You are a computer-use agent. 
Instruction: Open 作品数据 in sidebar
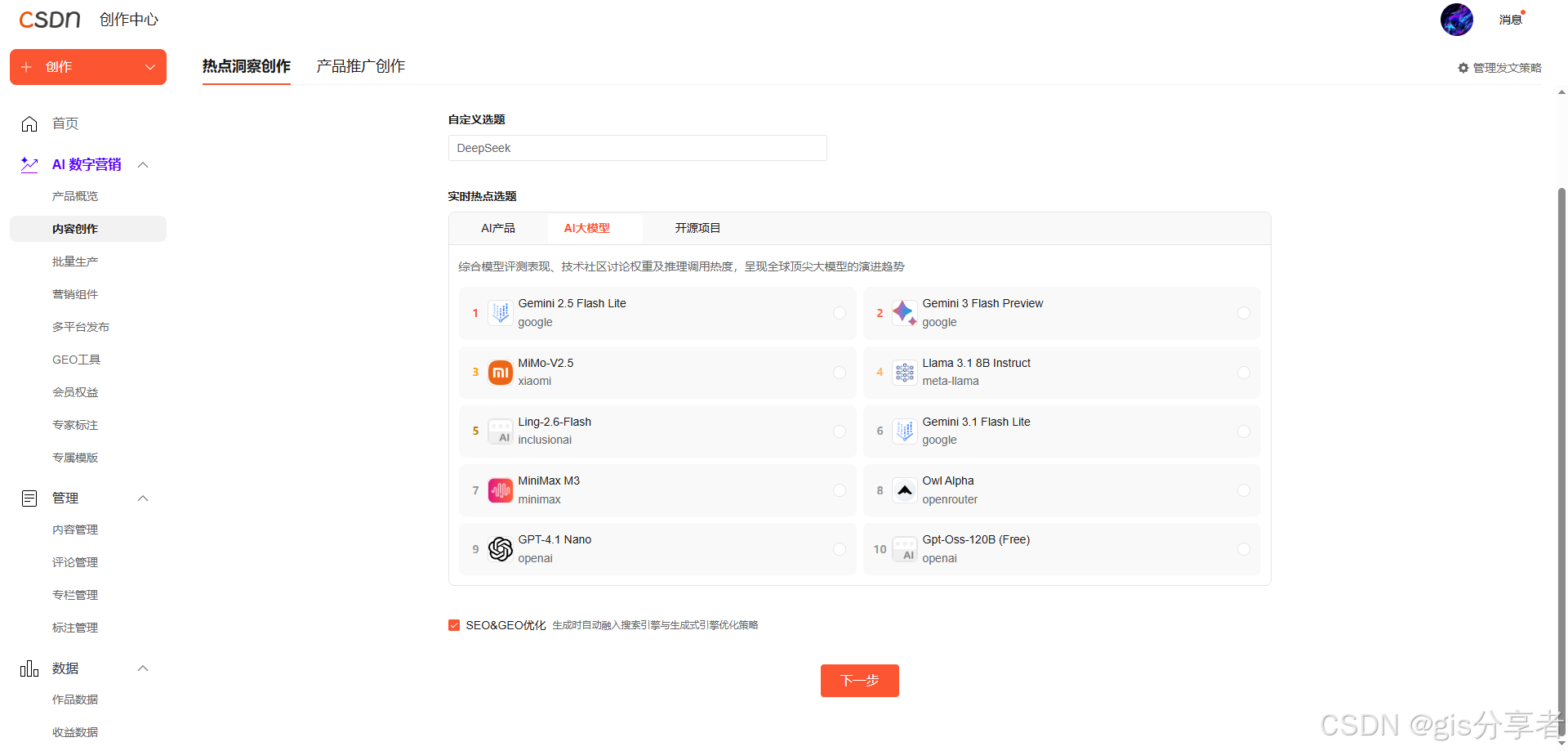(75, 700)
